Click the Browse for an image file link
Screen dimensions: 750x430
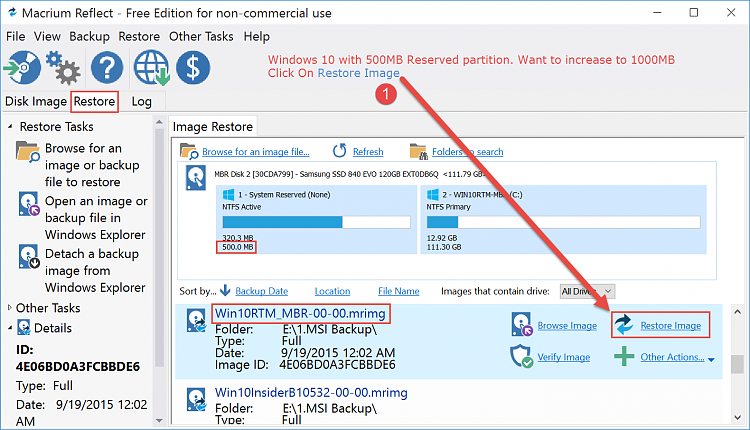255,152
